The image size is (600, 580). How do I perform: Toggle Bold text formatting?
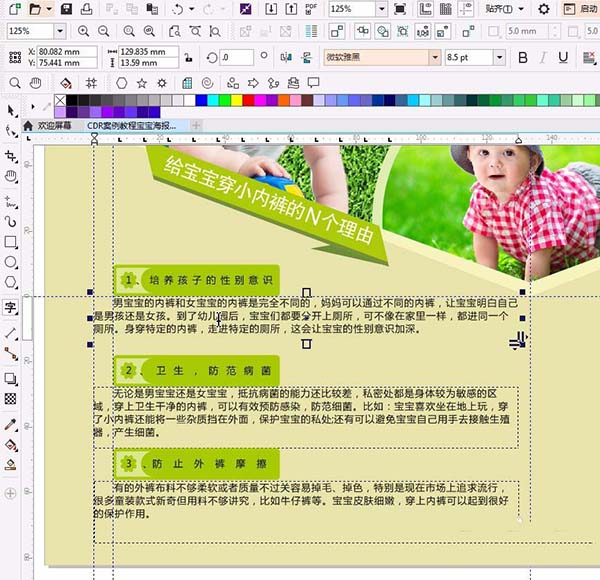click(x=523, y=58)
